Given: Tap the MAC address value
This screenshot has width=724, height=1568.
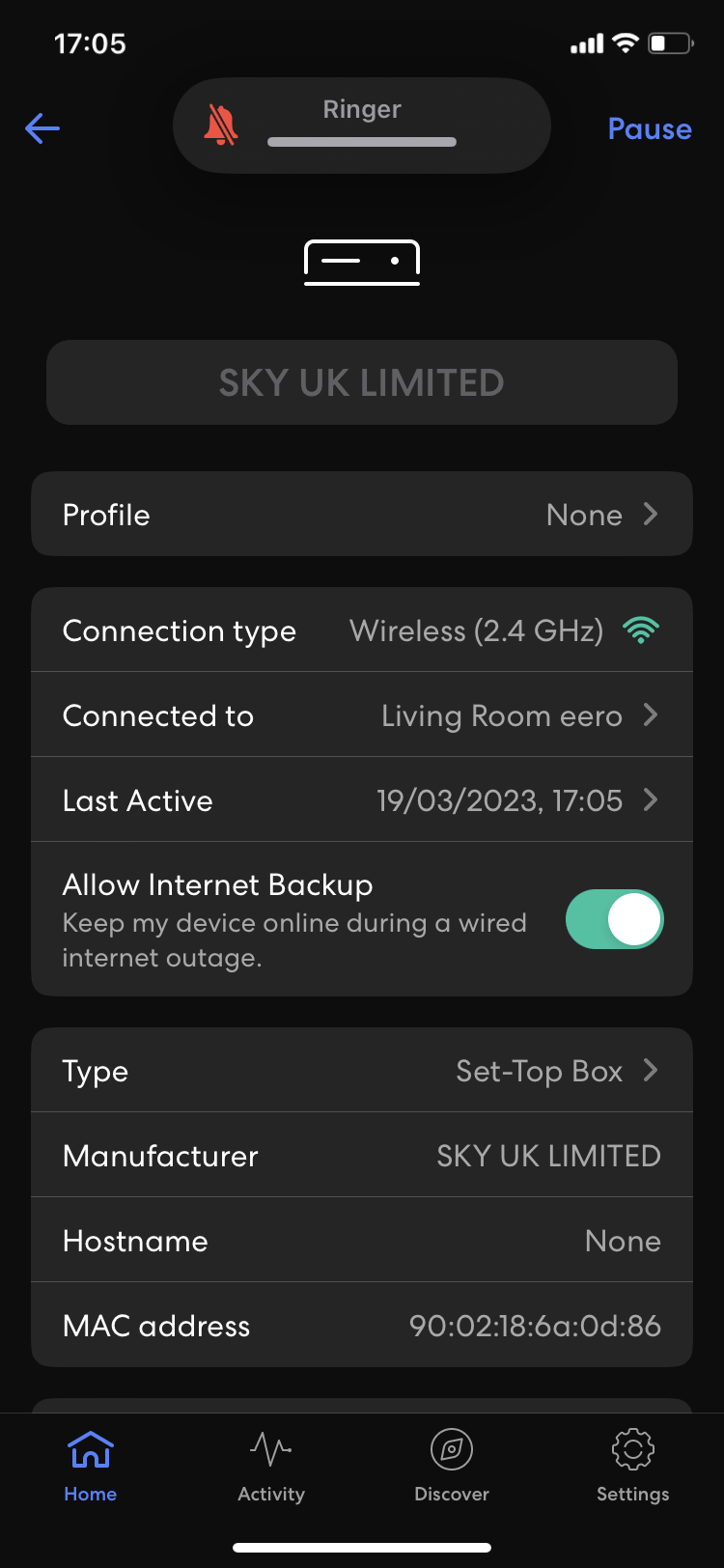Looking at the screenshot, I should click(535, 1326).
